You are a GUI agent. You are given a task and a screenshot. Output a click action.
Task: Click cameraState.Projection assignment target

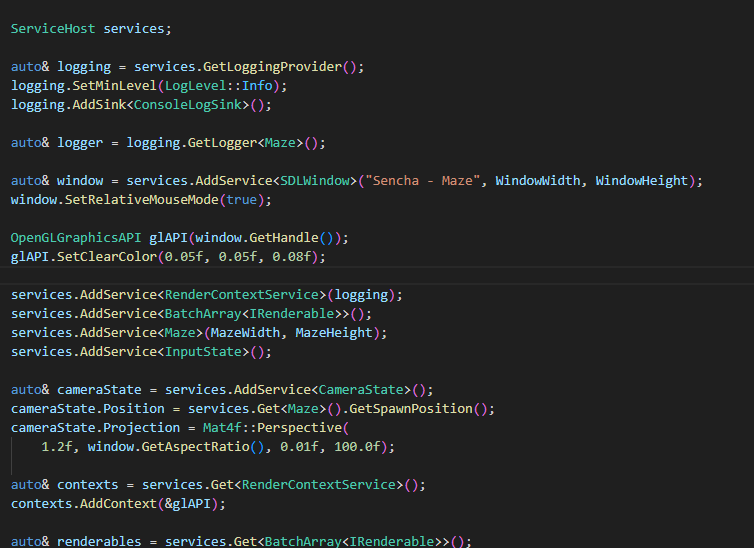coord(95,428)
